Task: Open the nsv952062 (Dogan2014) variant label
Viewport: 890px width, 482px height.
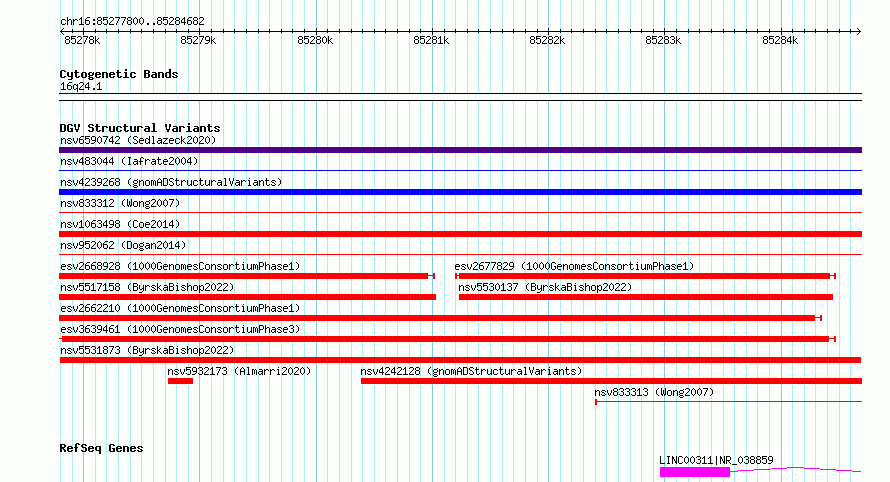Action: pyautogui.click(x=123, y=245)
